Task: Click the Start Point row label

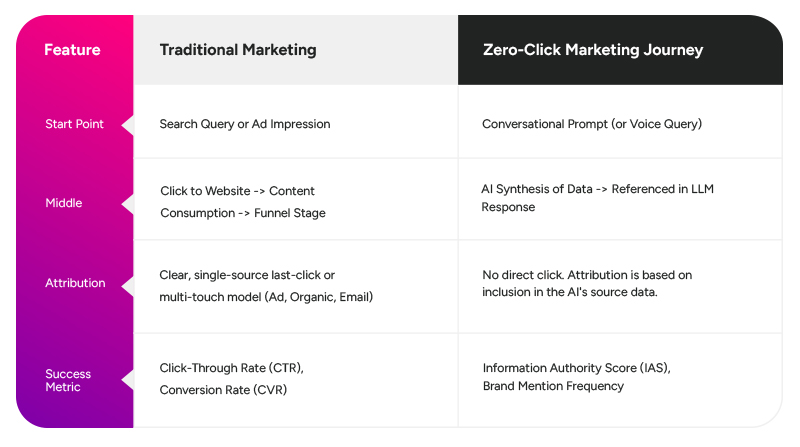Action: tap(74, 125)
